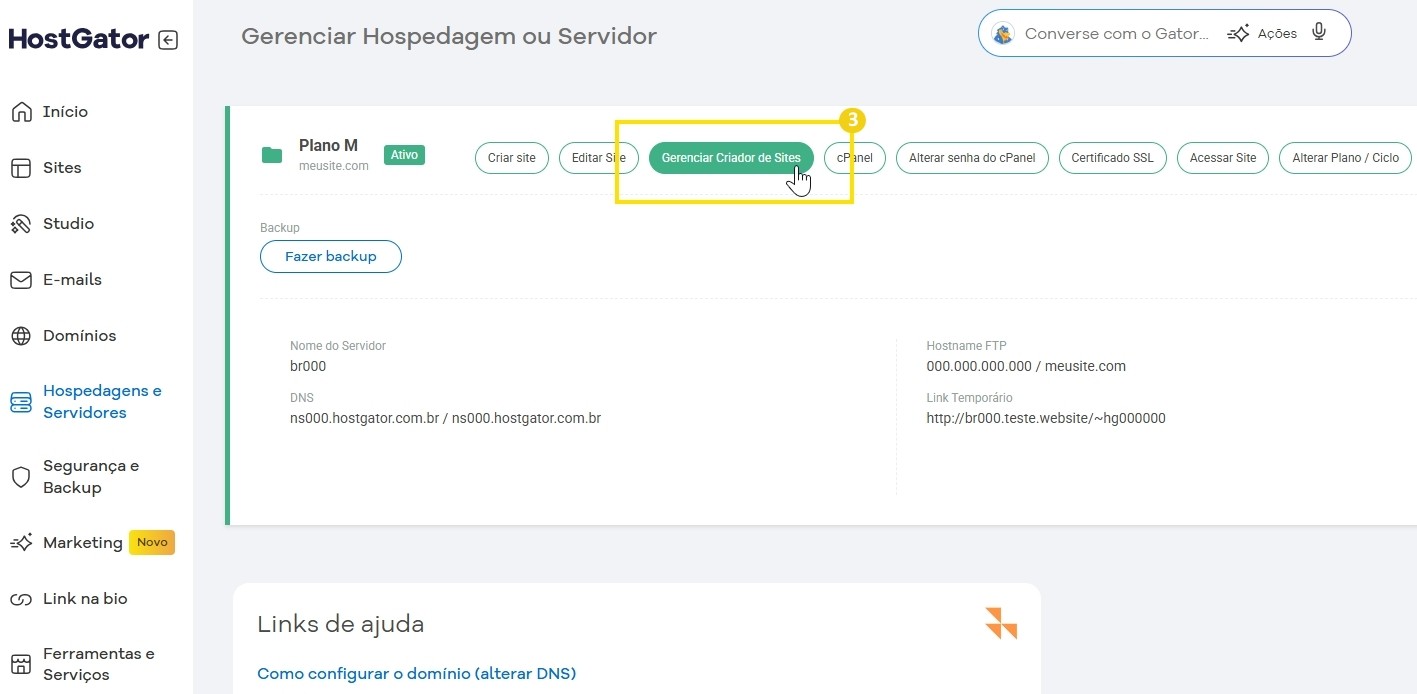The height and width of the screenshot is (694, 1417).
Task: Click the green folder icon beside Plano M
Action: coord(272,155)
